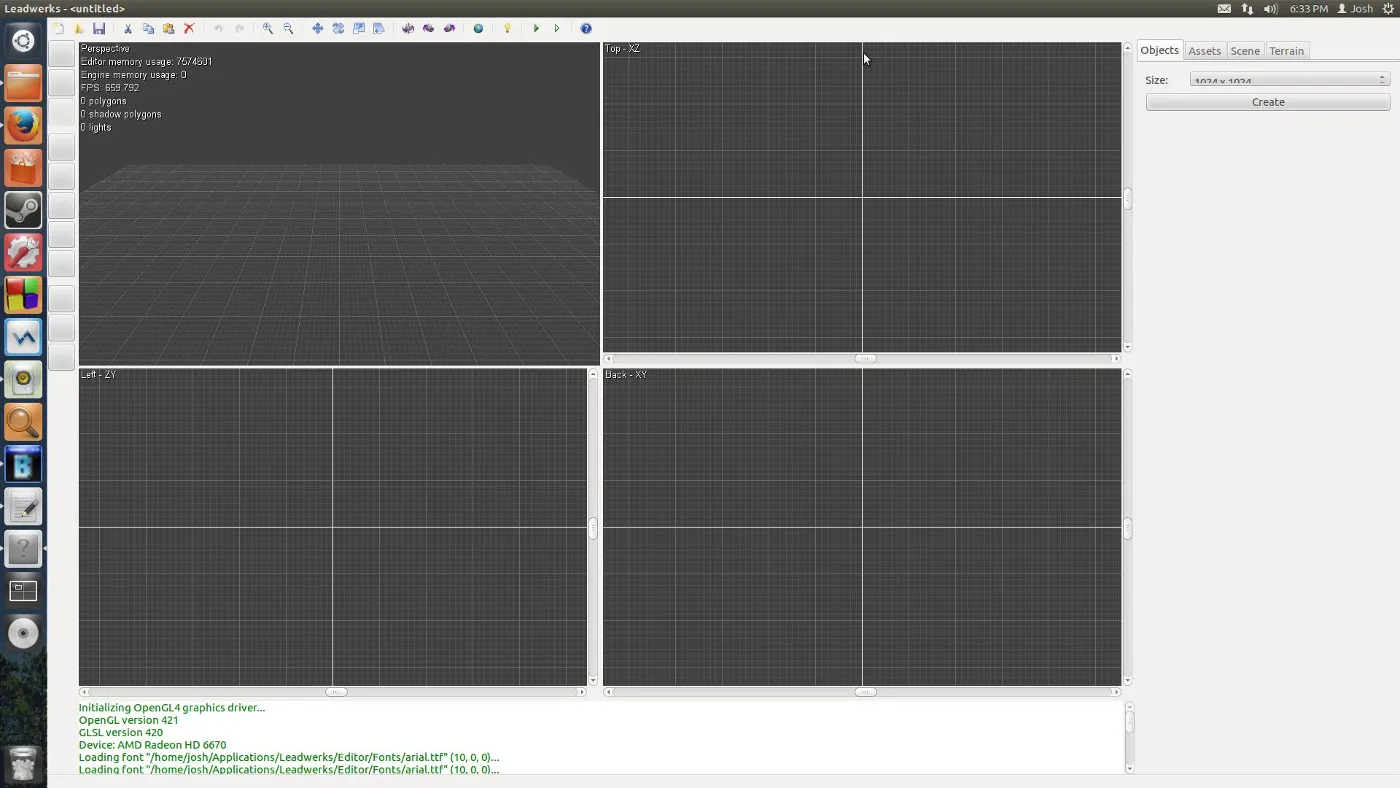The image size is (1400, 788).
Task: Open the terrain Size dropdown
Action: (1289, 80)
